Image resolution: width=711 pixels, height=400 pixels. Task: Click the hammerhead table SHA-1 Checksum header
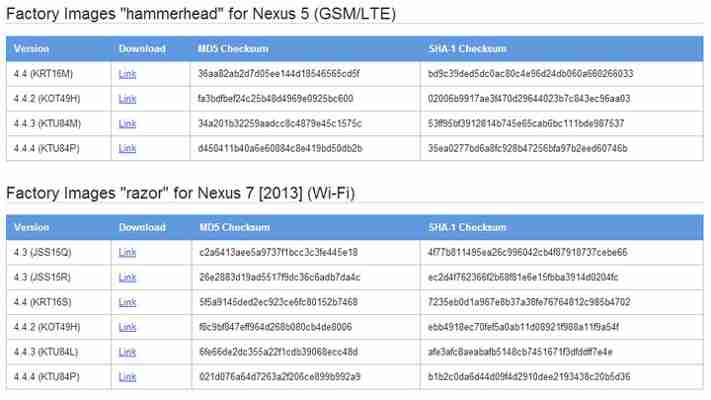click(x=468, y=49)
